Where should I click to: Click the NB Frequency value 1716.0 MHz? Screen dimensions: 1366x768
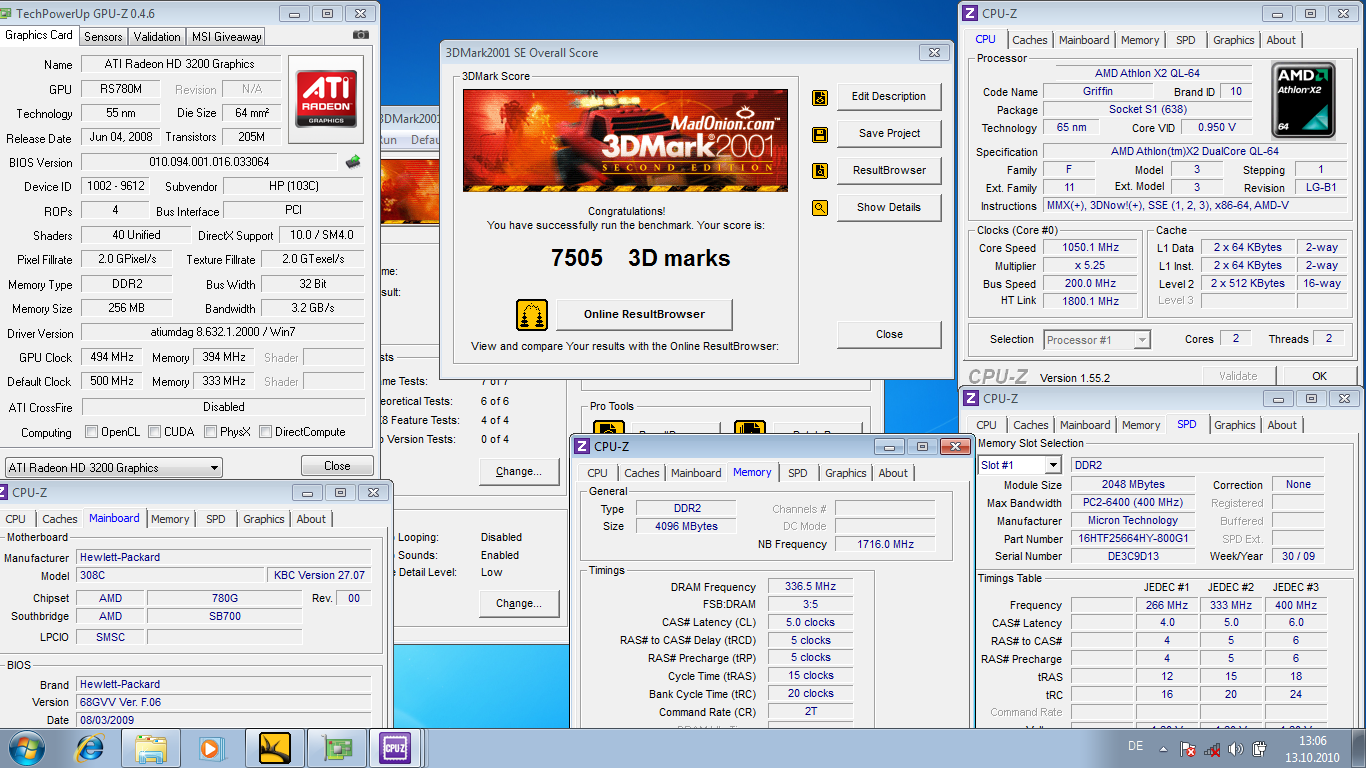pyautogui.click(x=885, y=545)
